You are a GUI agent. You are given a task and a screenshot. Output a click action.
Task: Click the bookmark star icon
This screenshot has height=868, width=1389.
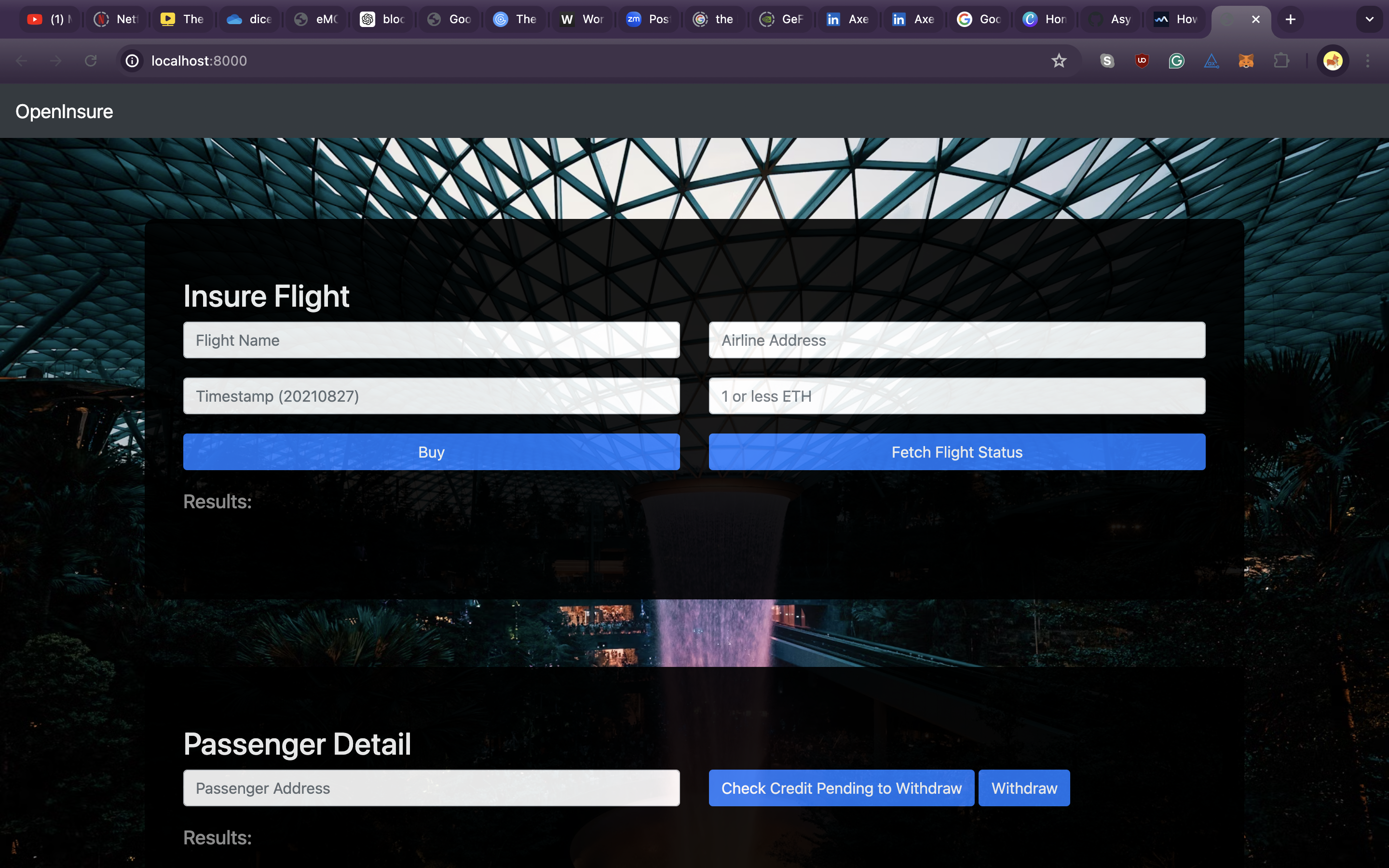coord(1059,61)
